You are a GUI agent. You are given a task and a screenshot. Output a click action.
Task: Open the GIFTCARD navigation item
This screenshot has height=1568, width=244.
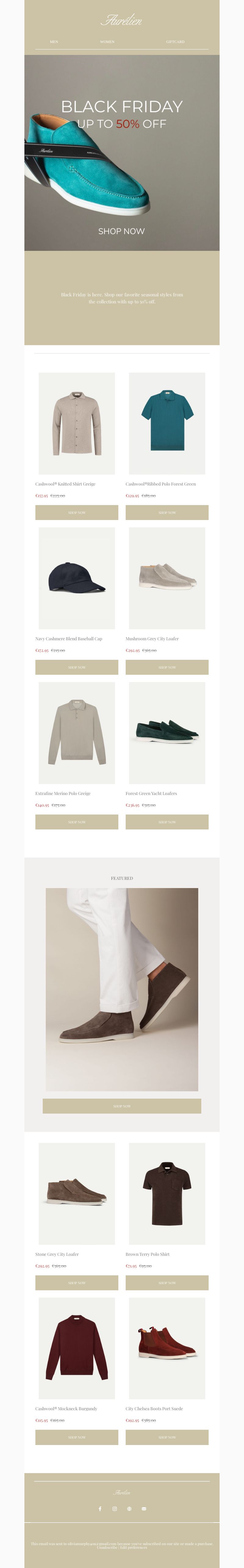pyautogui.click(x=175, y=42)
